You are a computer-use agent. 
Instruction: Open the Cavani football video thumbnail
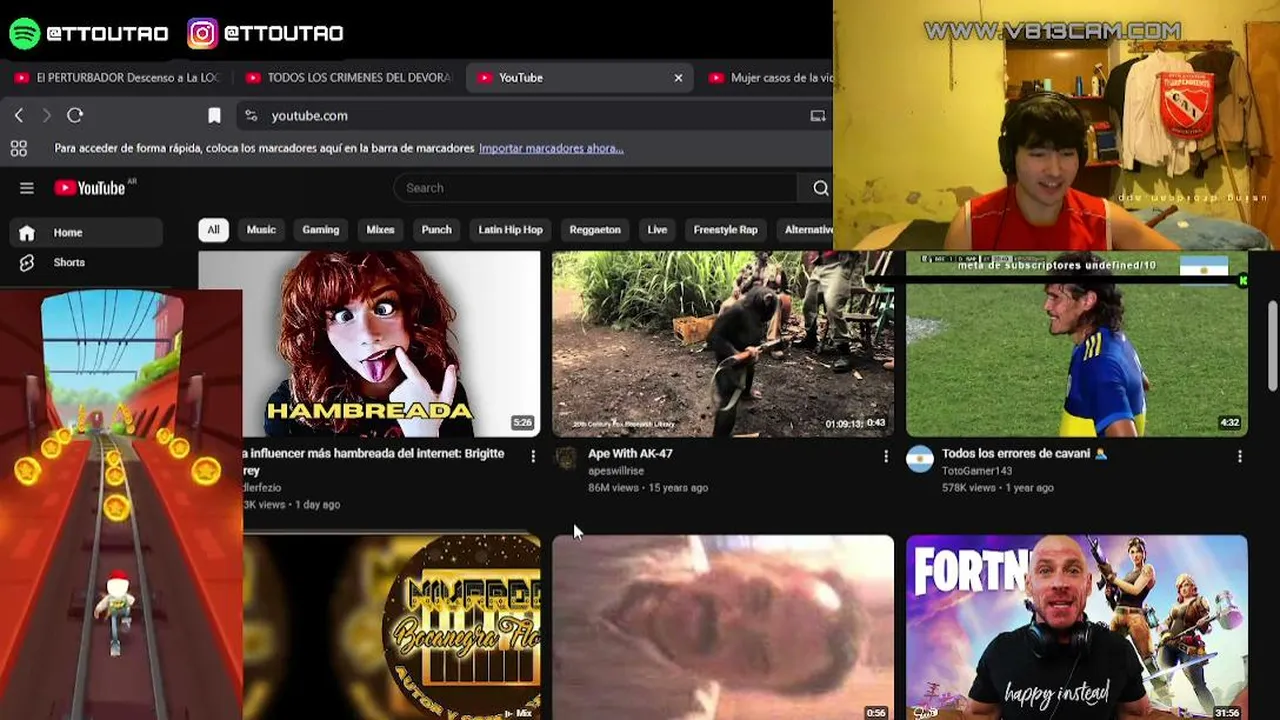pyautogui.click(x=1077, y=344)
